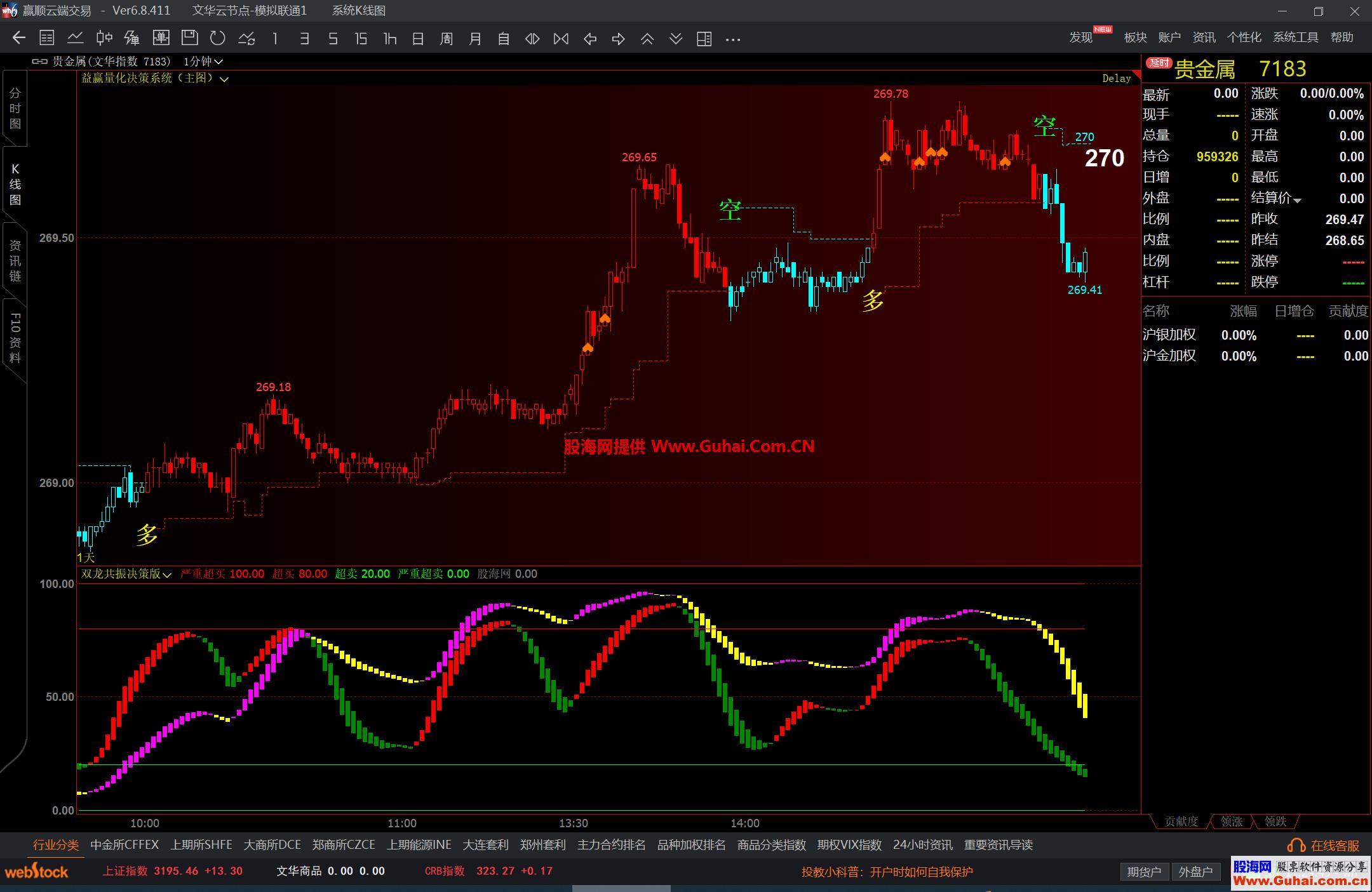
Task: Click the 期货户 button
Action: click(1144, 872)
